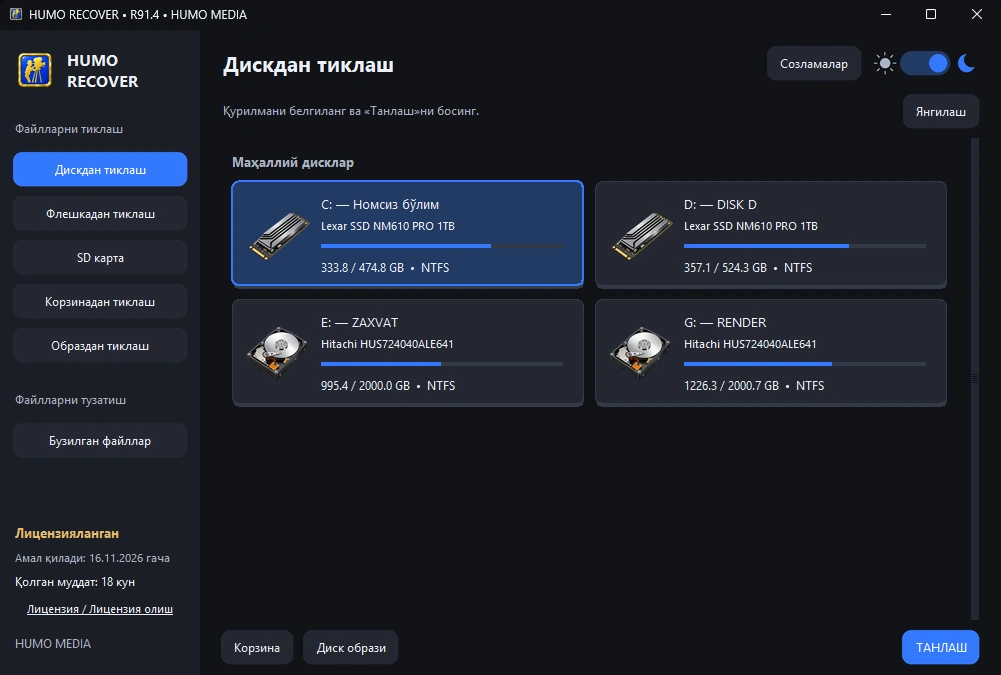Click the D: DISK D SSD icon

click(x=642, y=235)
